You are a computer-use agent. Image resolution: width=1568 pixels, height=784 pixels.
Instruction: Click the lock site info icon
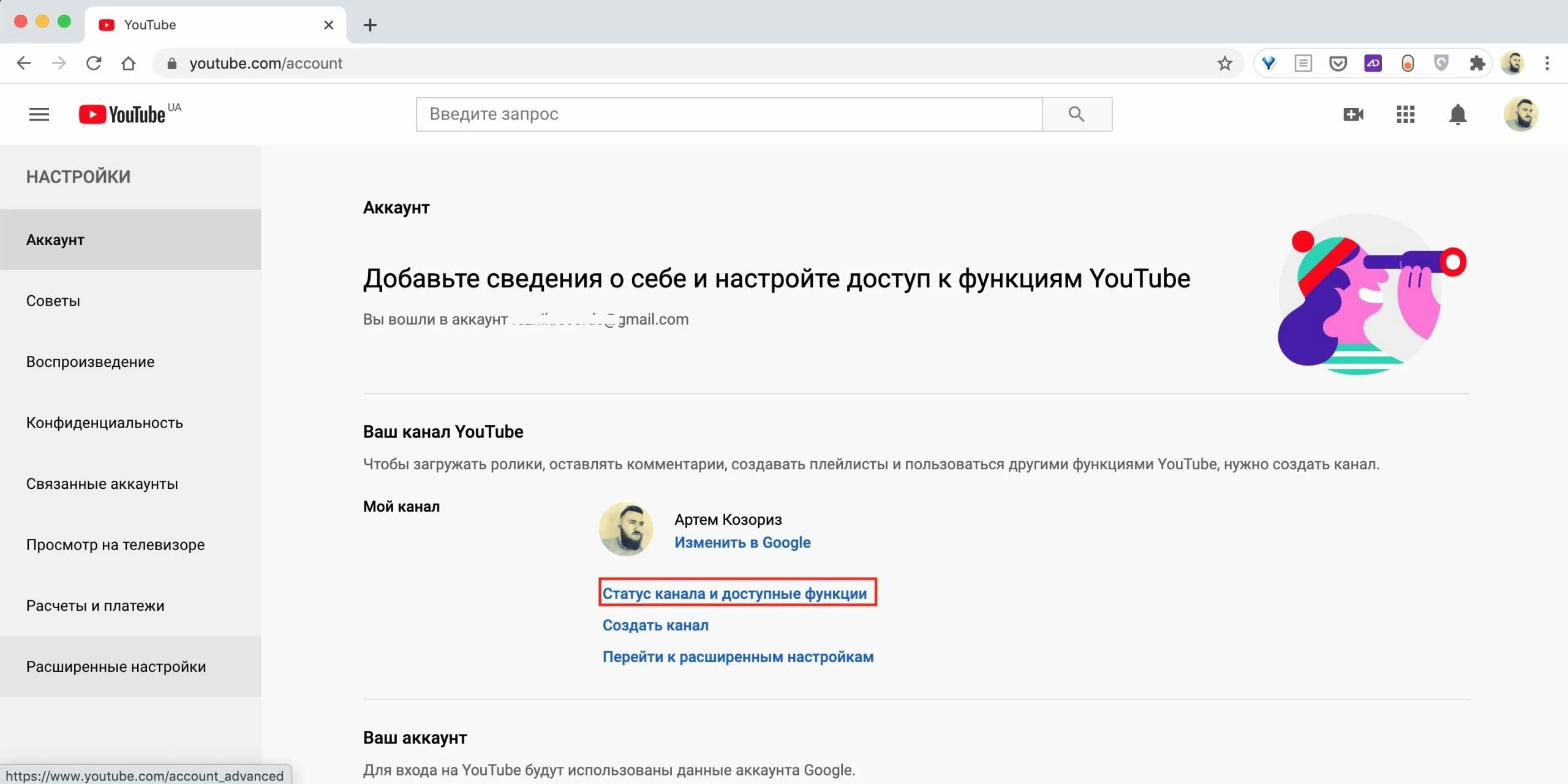click(172, 64)
